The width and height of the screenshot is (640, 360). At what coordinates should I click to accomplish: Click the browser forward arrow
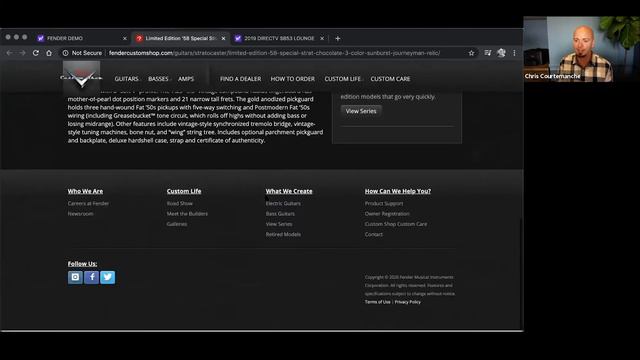point(22,53)
